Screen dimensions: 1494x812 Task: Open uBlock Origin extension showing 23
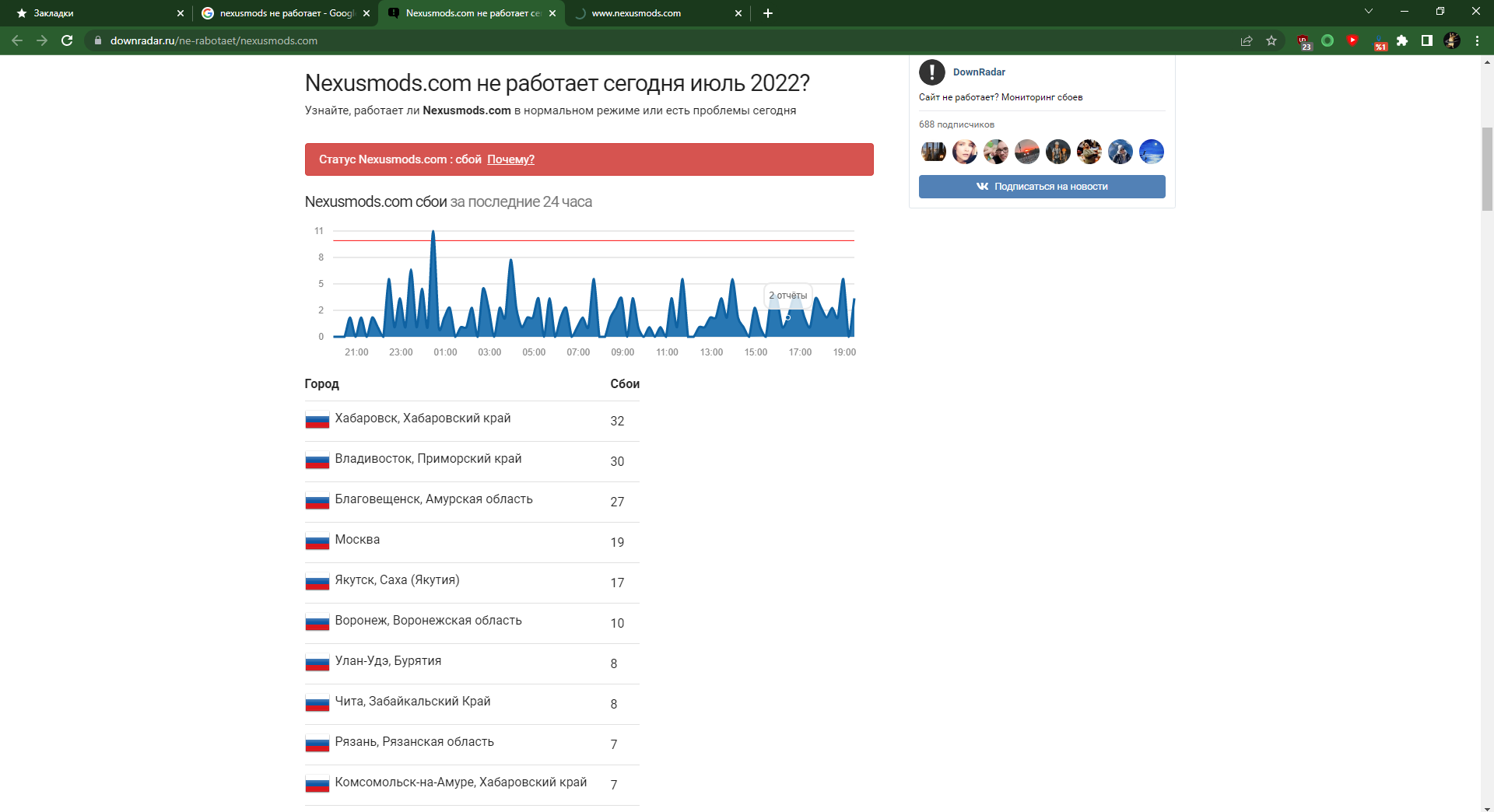1304,41
